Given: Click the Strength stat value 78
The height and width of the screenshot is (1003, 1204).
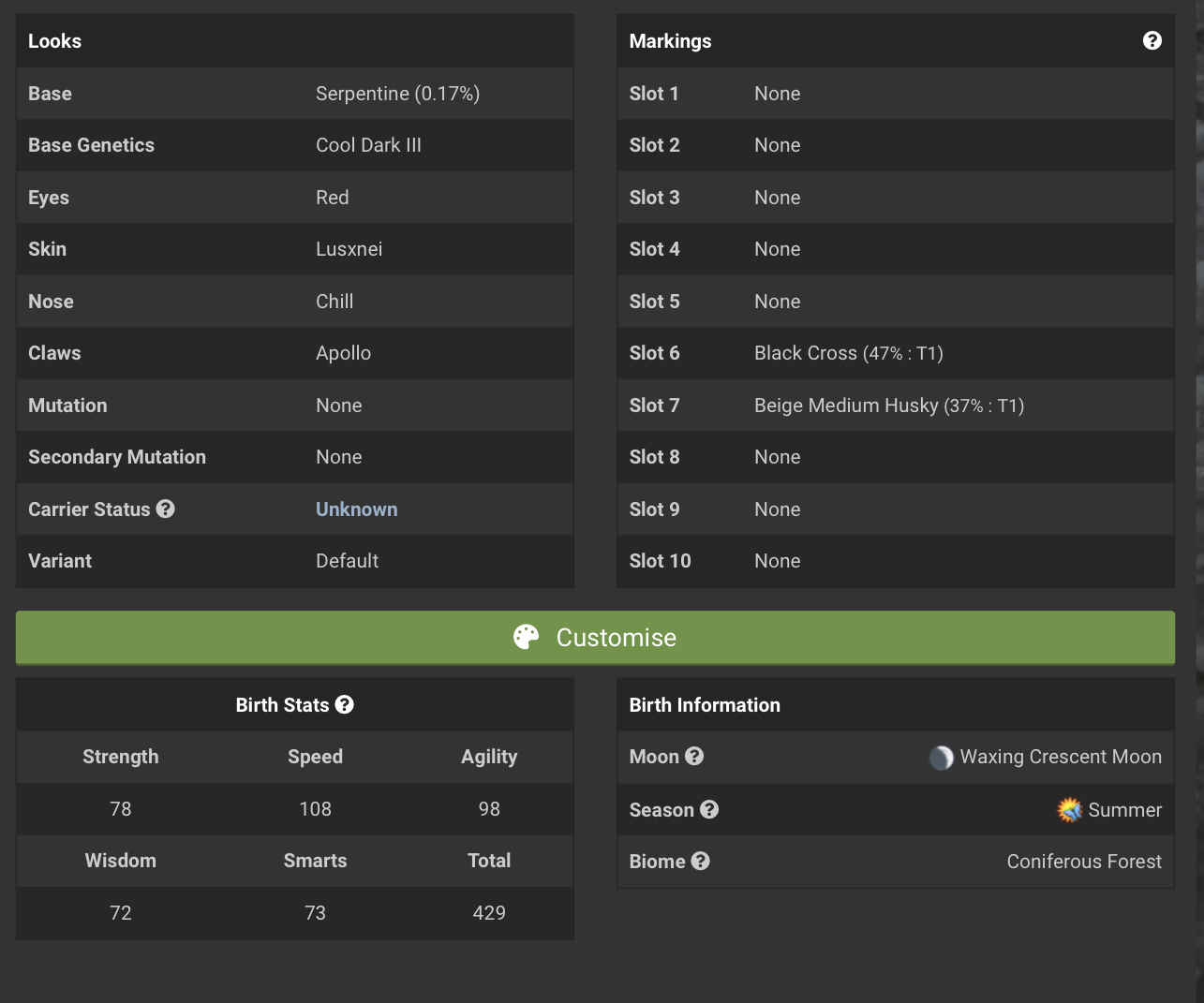Looking at the screenshot, I should pyautogui.click(x=121, y=809).
